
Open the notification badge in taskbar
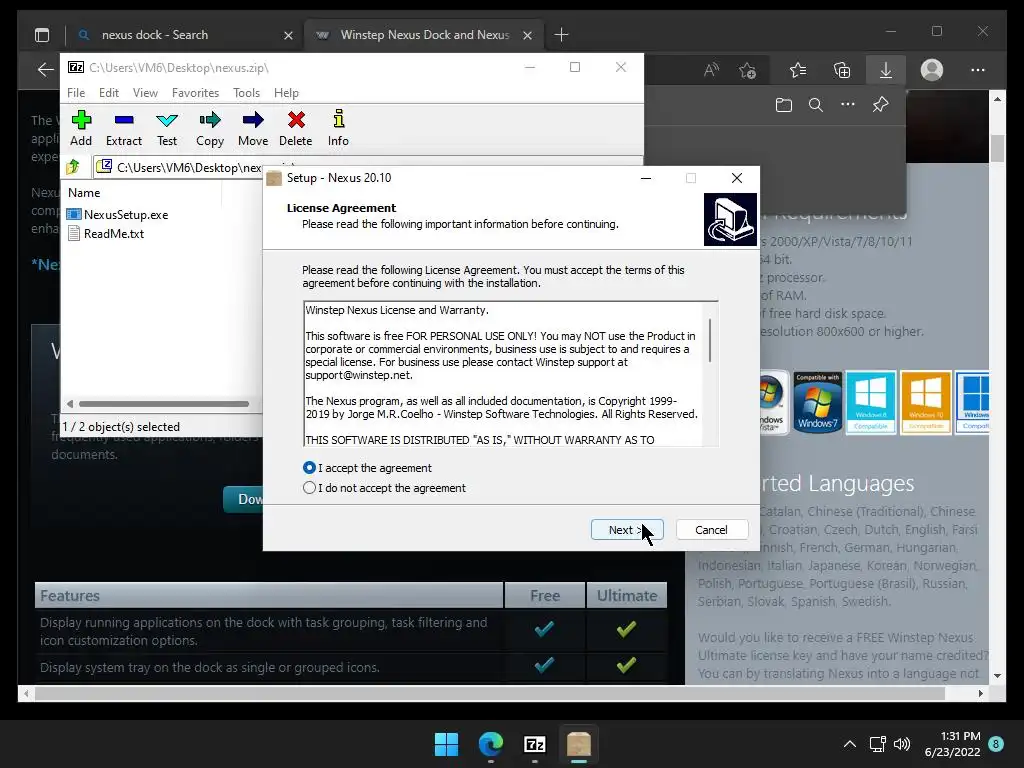[996, 744]
